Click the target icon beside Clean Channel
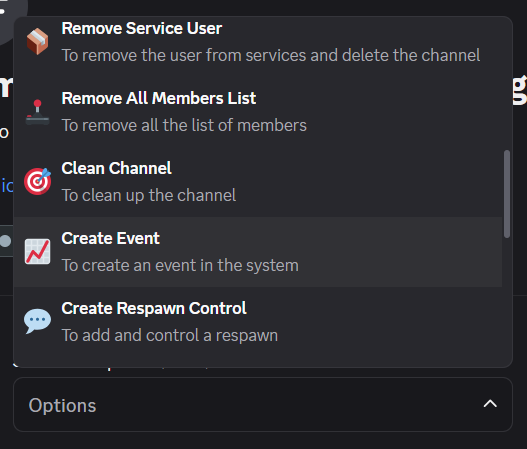This screenshot has width=527, height=449. pyautogui.click(x=37, y=182)
